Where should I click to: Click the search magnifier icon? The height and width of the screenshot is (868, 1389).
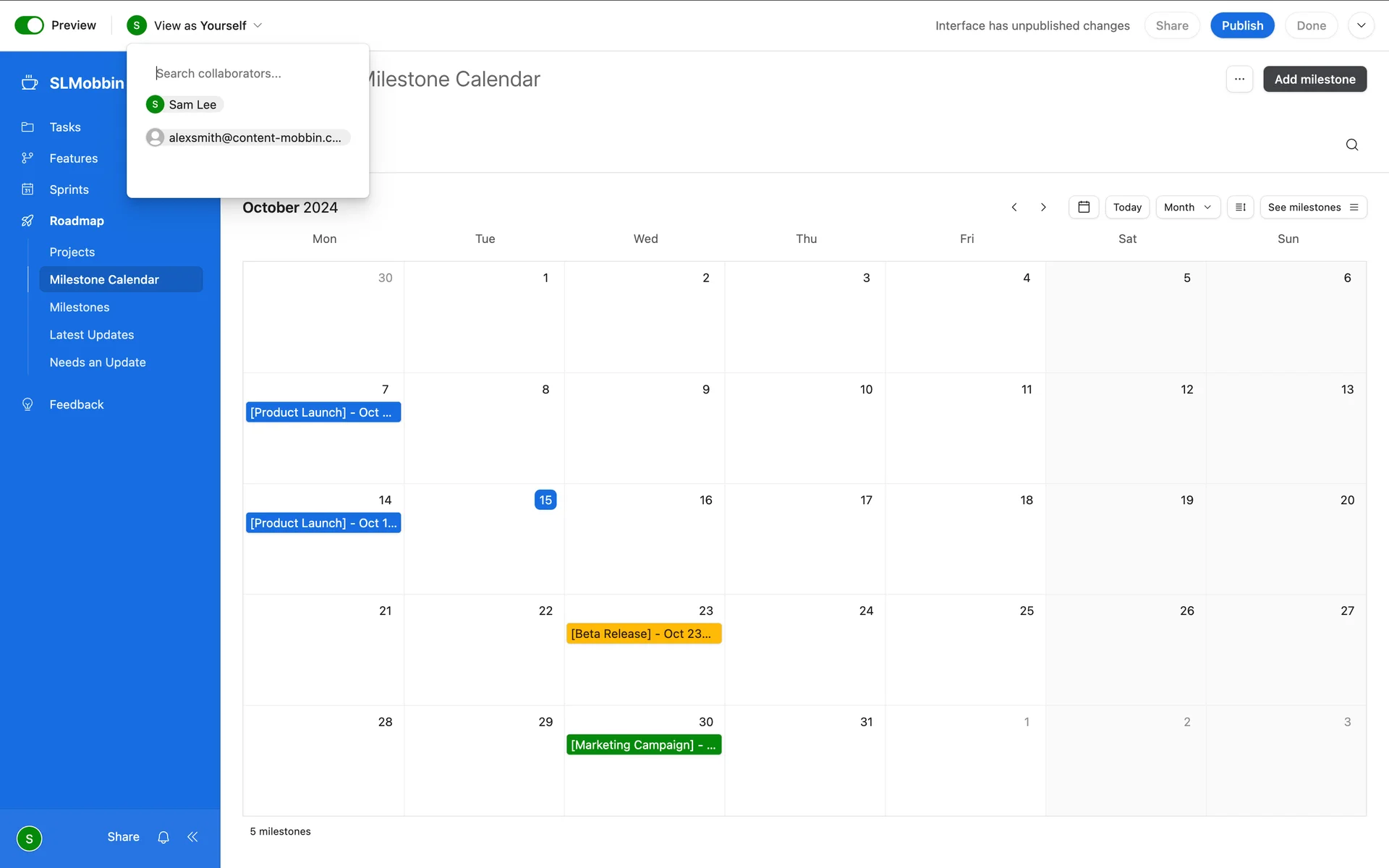click(1351, 145)
